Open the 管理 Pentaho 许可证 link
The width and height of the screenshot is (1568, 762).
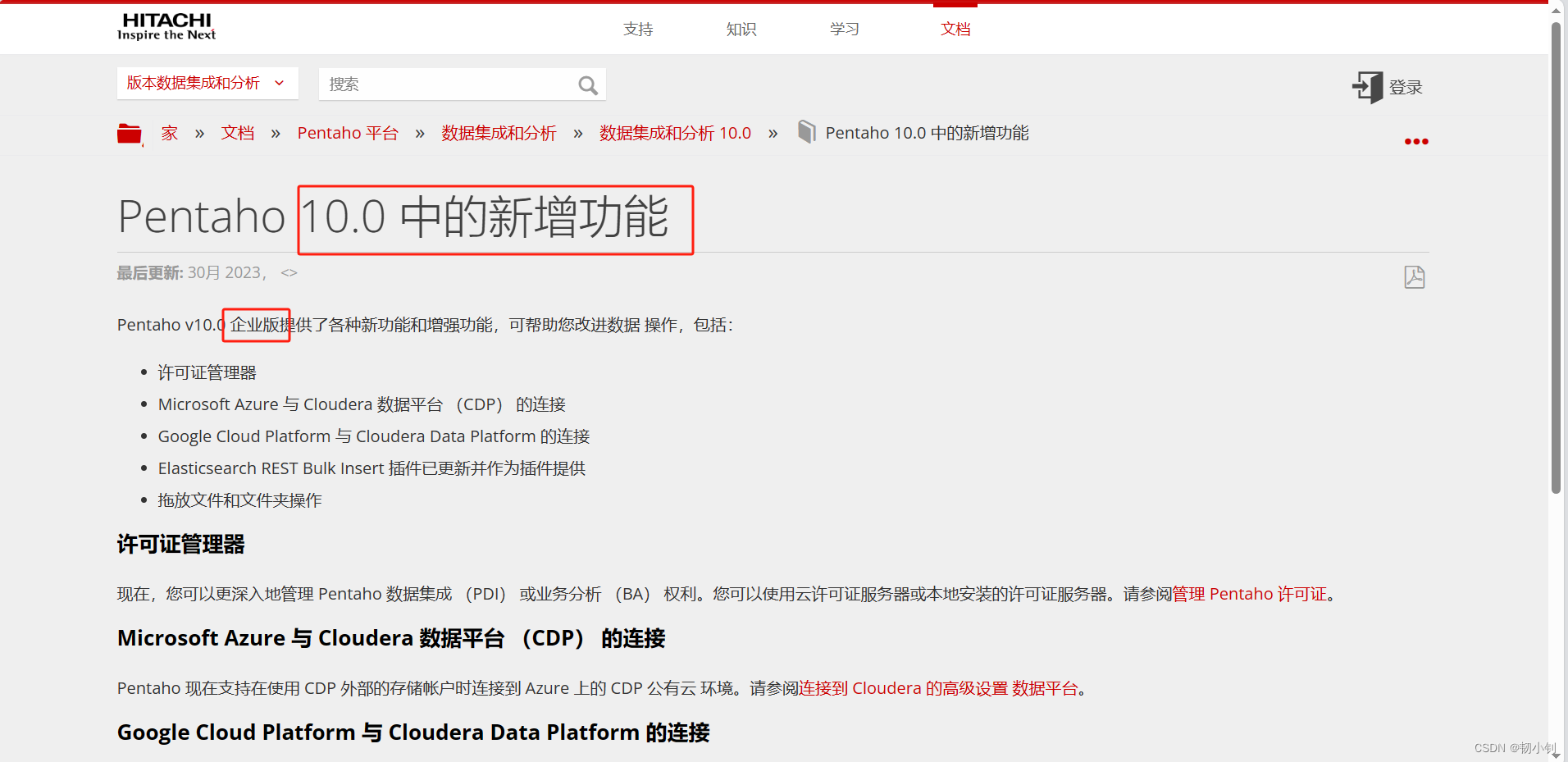click(1249, 594)
